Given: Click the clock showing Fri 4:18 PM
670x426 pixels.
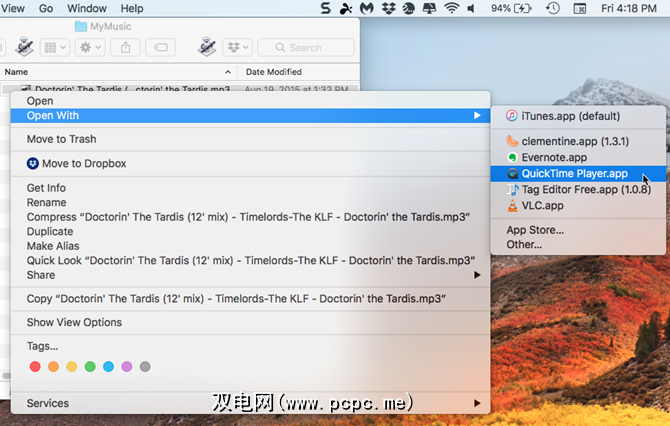Looking at the screenshot, I should point(629,8).
